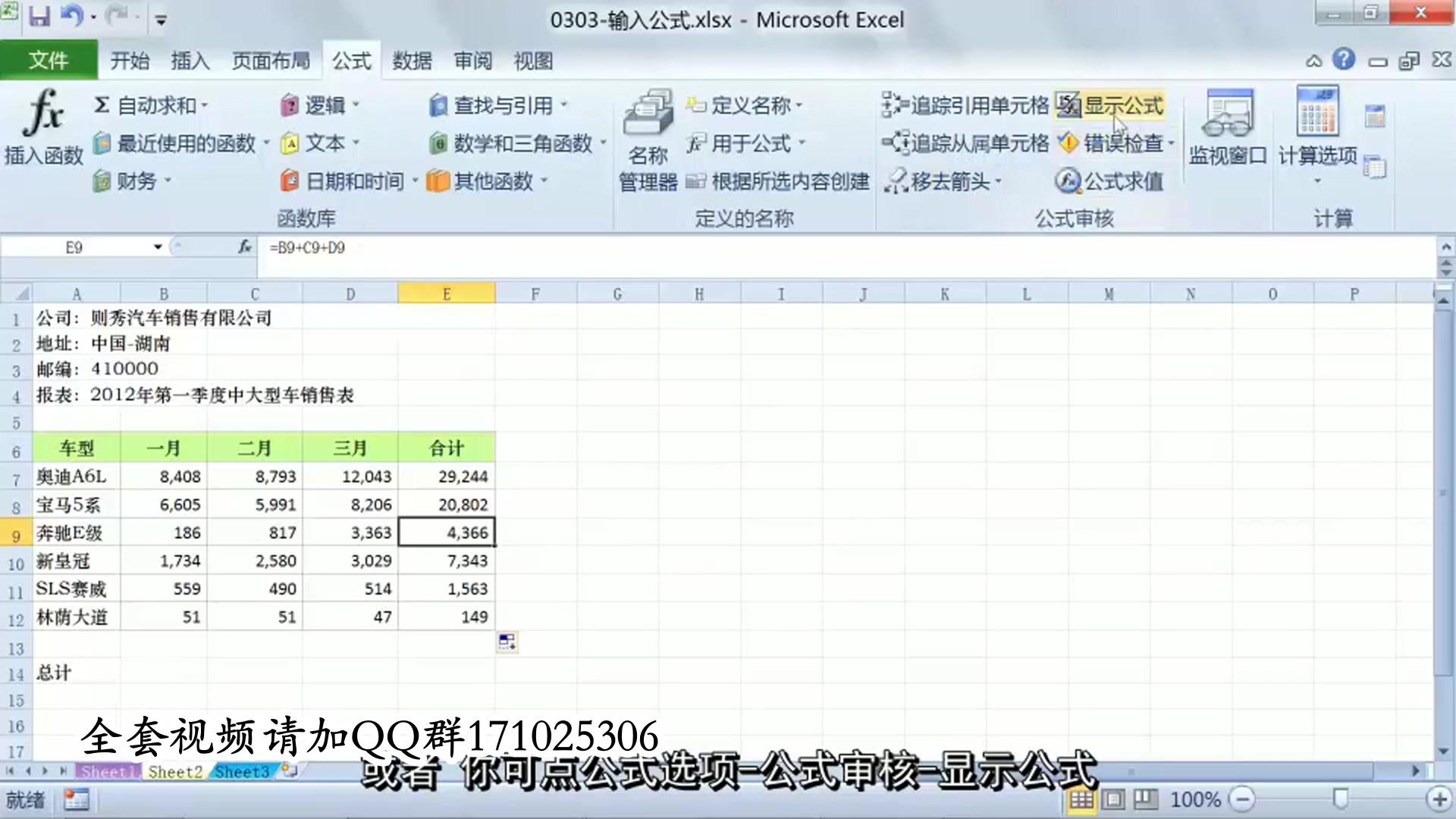This screenshot has width=1456, height=819.
Task: Open Sheet2 worksheet tab
Action: click(x=175, y=772)
